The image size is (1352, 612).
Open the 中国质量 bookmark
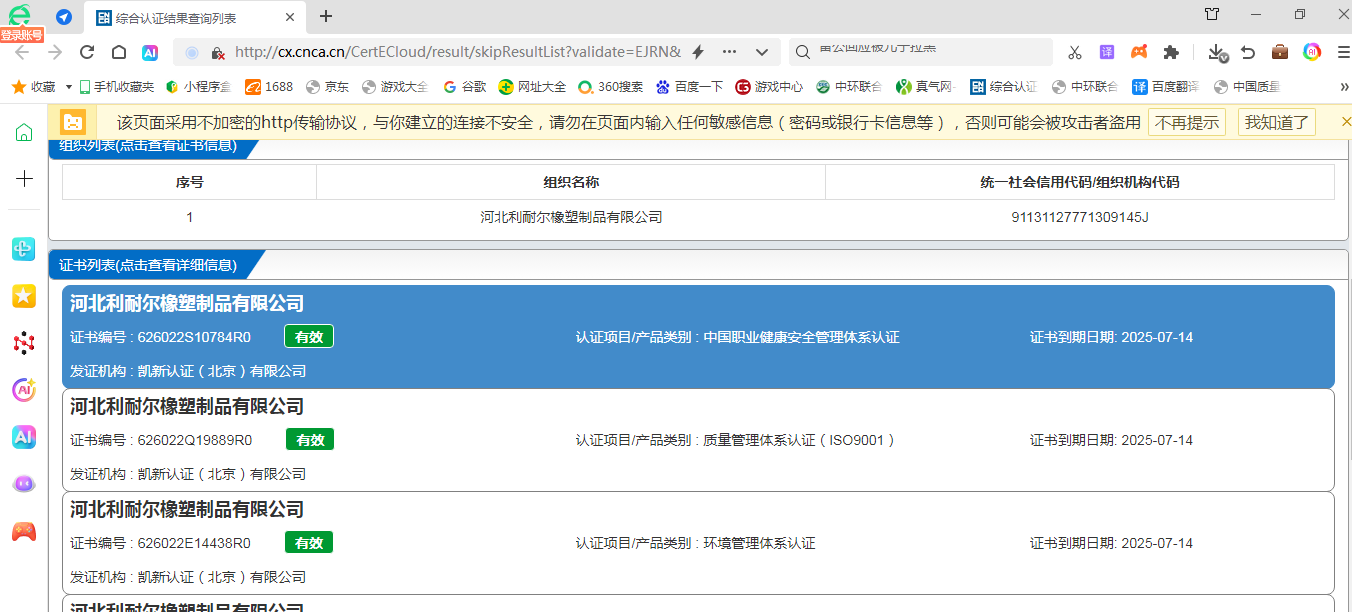[x=1247, y=87]
